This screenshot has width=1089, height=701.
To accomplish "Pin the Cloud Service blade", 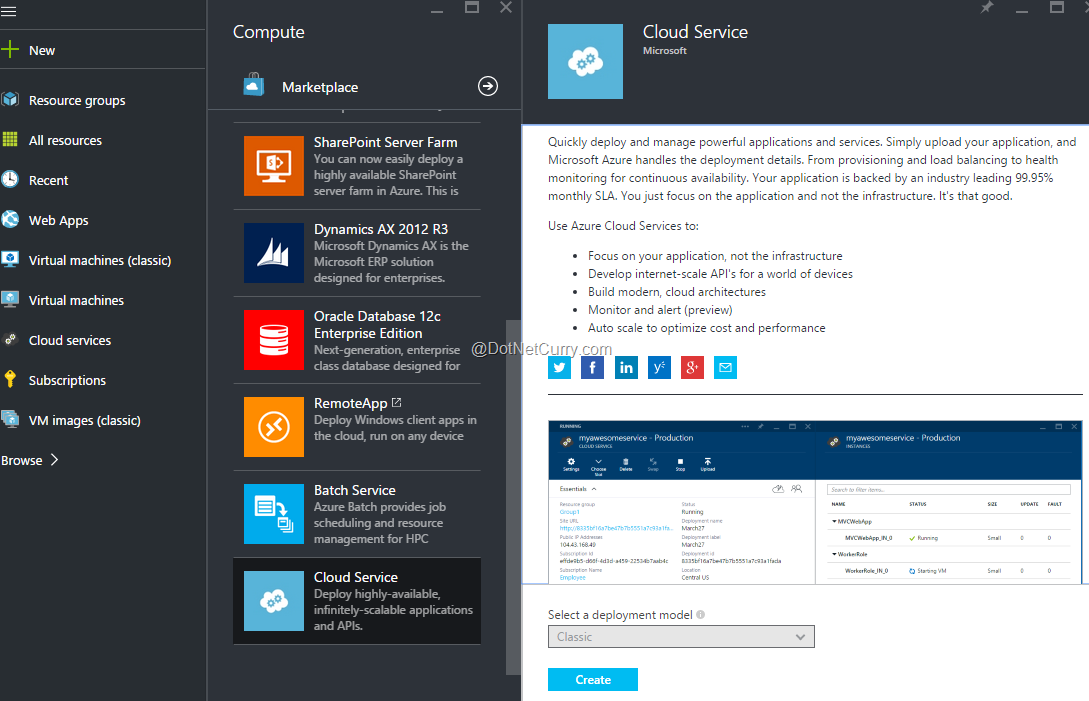I will (987, 8).
